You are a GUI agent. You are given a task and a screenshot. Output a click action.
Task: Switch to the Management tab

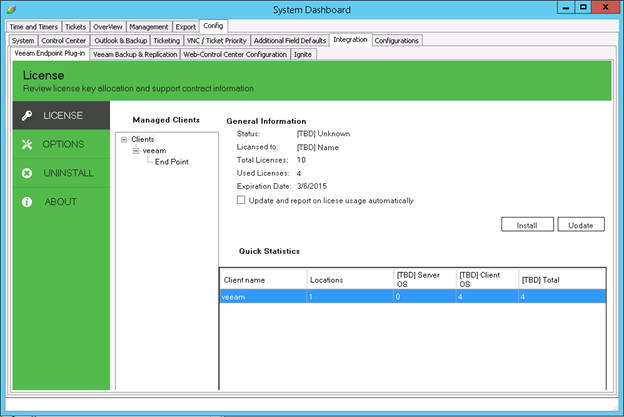[x=148, y=26]
